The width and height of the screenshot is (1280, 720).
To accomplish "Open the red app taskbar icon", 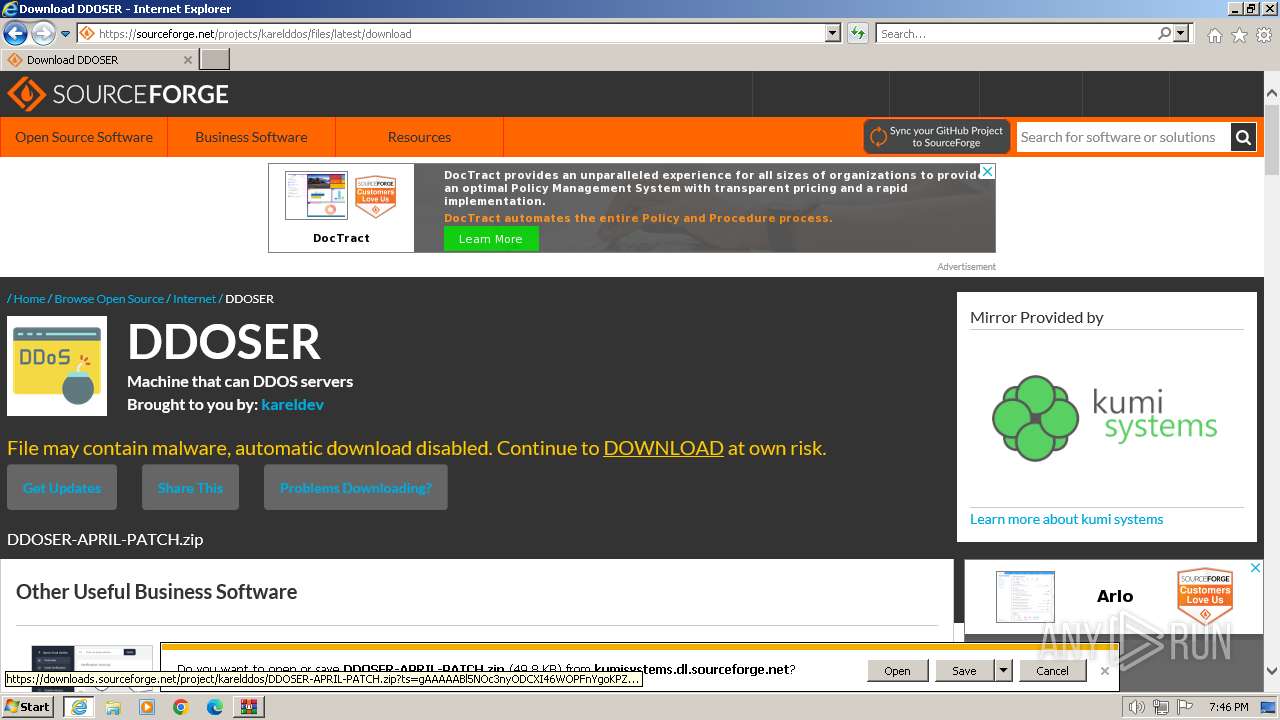I will pyautogui.click(x=248, y=707).
